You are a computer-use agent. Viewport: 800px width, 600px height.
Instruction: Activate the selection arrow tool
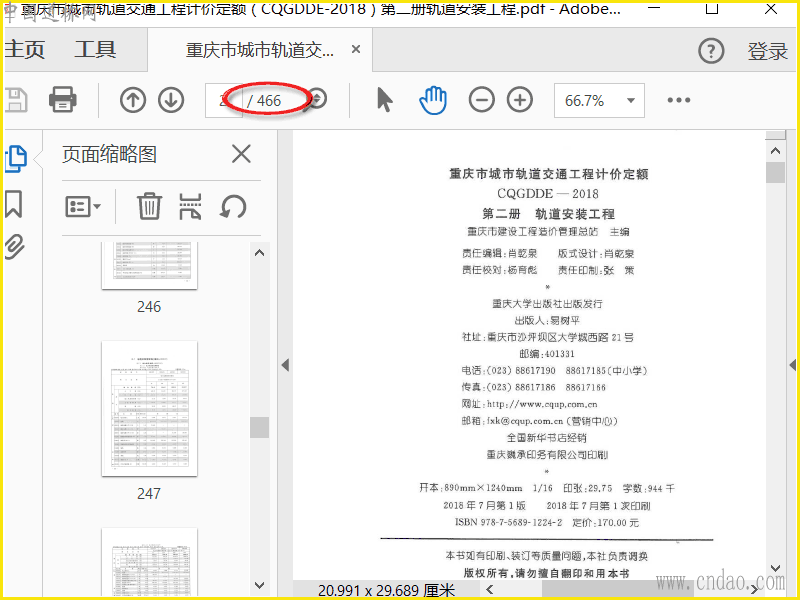click(x=385, y=99)
